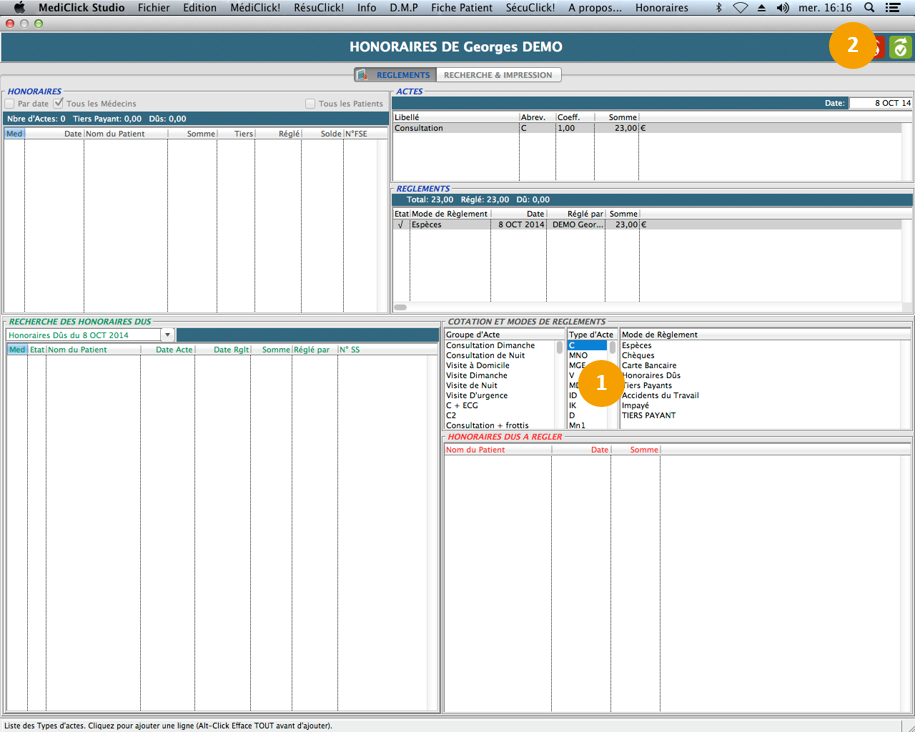The image size is (915, 732).
Task: Open the Honoraires Dûs date dropdown
Action: 168,335
